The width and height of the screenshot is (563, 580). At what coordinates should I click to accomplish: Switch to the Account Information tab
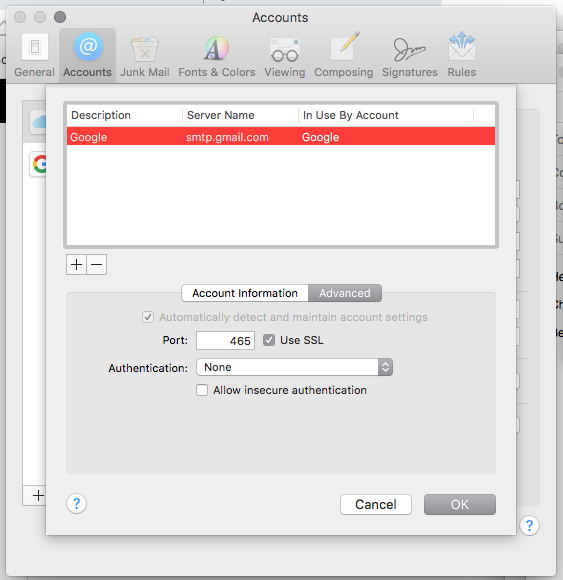click(x=245, y=293)
